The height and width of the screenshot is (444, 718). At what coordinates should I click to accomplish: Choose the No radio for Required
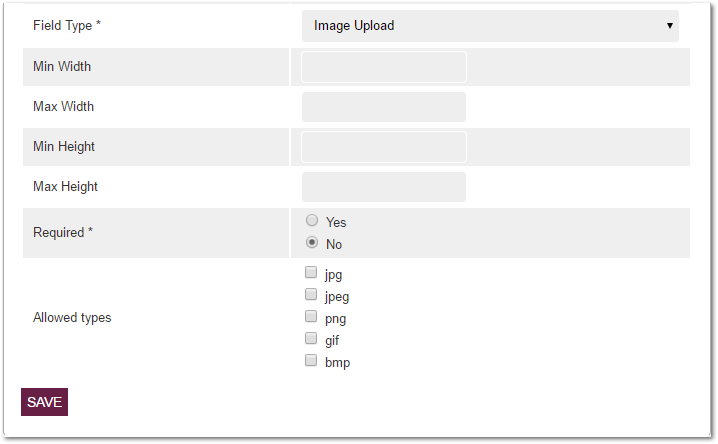click(312, 243)
